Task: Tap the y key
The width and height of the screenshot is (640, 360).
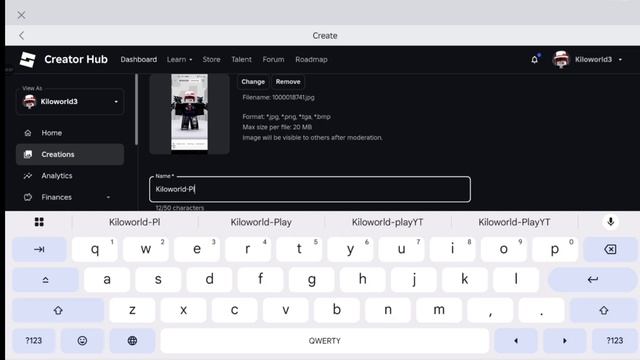Action: click(x=350, y=249)
